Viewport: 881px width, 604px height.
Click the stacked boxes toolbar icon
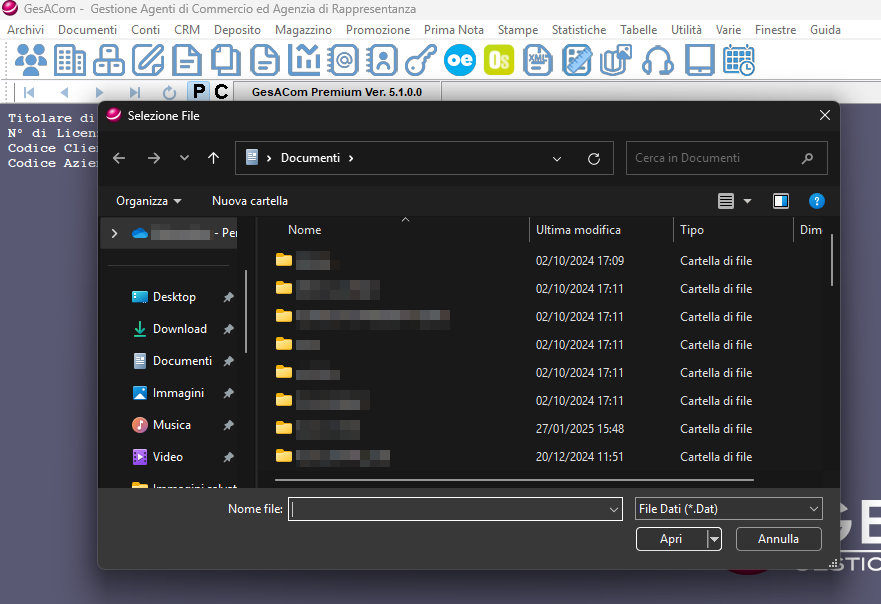(x=108, y=60)
